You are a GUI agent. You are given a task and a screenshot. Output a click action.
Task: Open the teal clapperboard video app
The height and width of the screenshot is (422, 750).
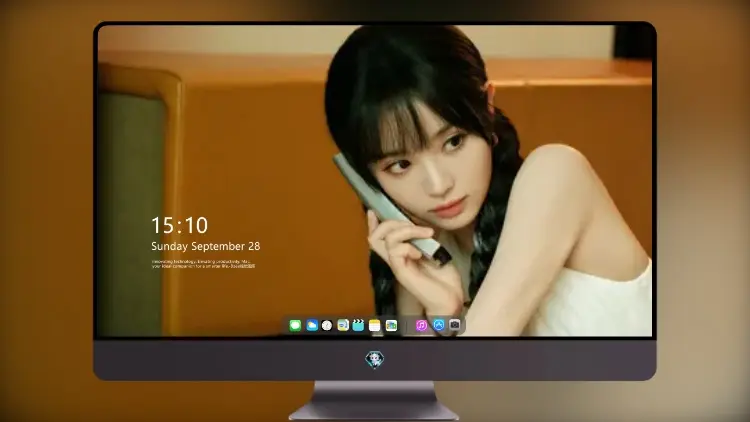click(358, 326)
